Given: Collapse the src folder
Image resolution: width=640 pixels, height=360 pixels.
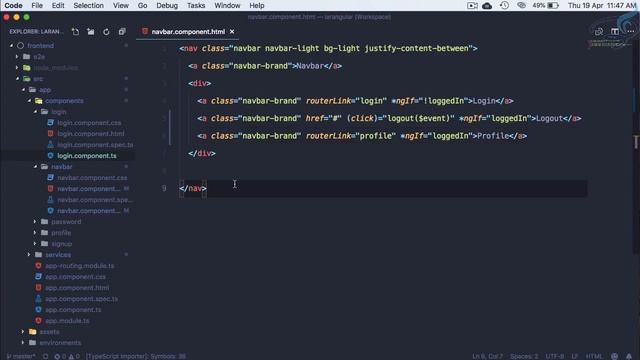Looking at the screenshot, I should 17,79.
